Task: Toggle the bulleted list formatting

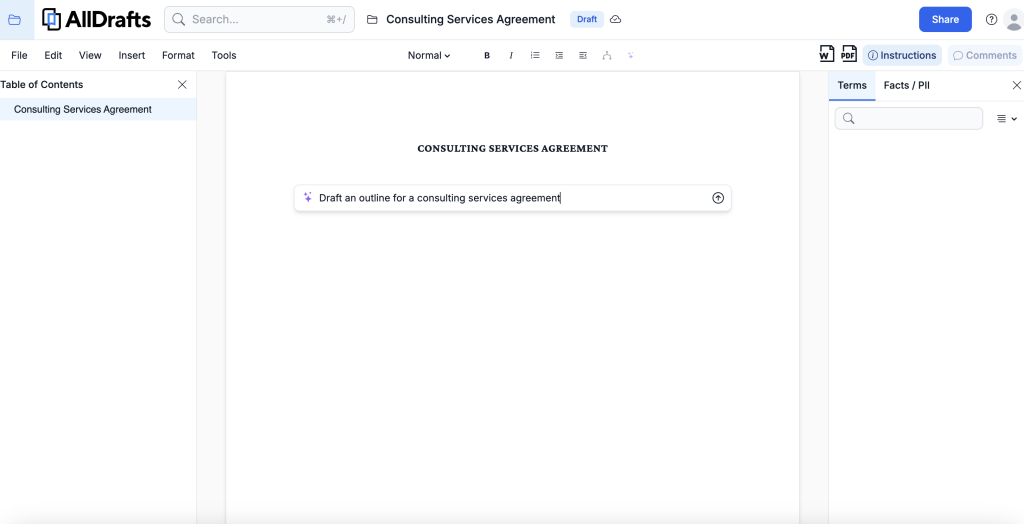Action: pos(535,56)
